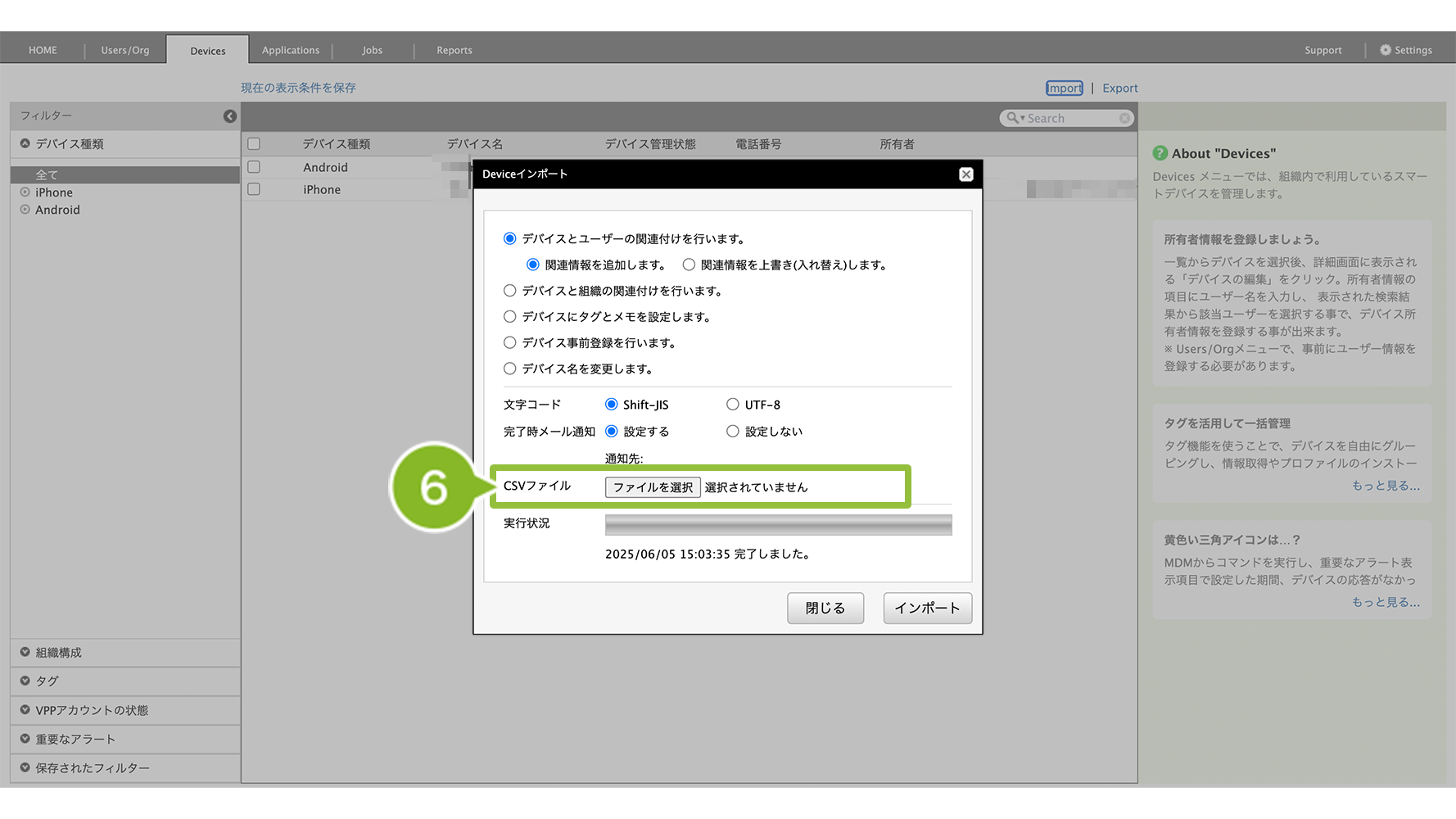This screenshot has height=819, width=1456.
Task: Open もっと見る under タグを活用して一括管理
Action: click(1386, 486)
